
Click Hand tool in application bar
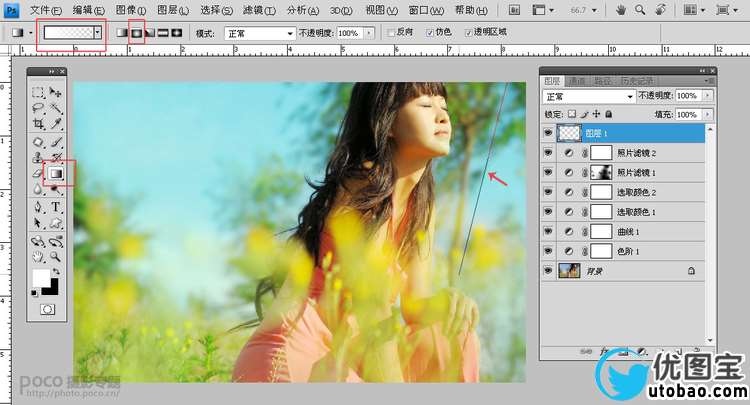[621, 10]
